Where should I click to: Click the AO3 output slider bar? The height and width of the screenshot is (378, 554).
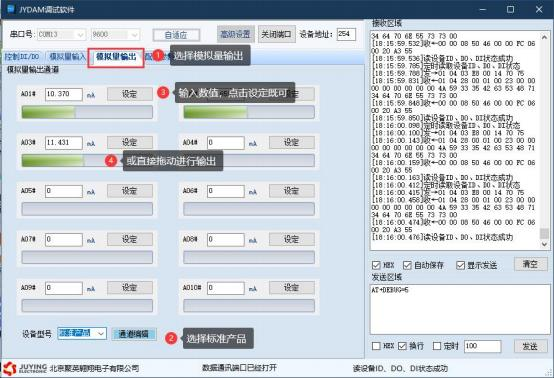pos(87,160)
